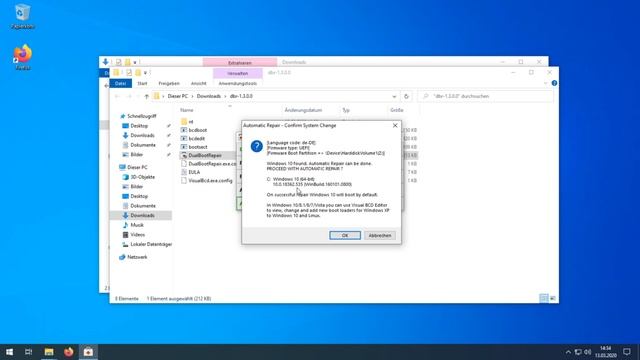Open the recent locations dropdown arrow

(x=138, y=97)
